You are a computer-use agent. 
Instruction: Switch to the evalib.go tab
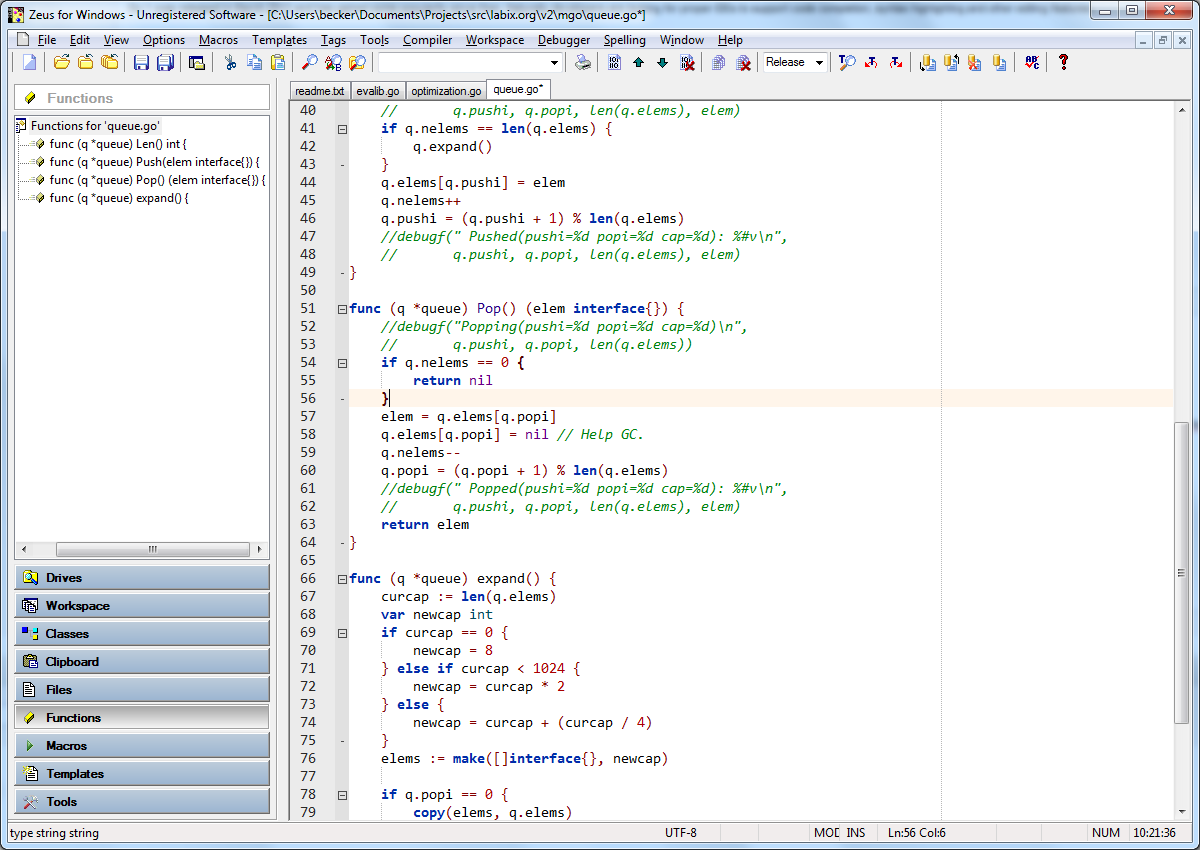[377, 91]
